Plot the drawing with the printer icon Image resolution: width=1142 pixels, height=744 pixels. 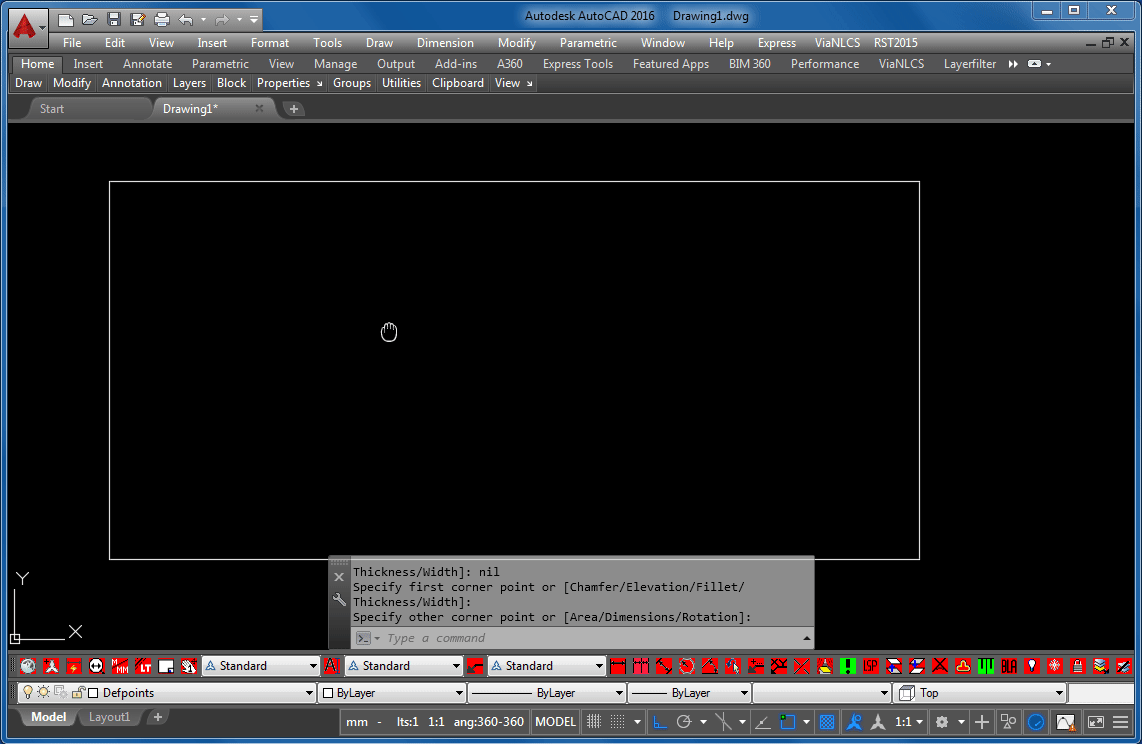coord(162,20)
